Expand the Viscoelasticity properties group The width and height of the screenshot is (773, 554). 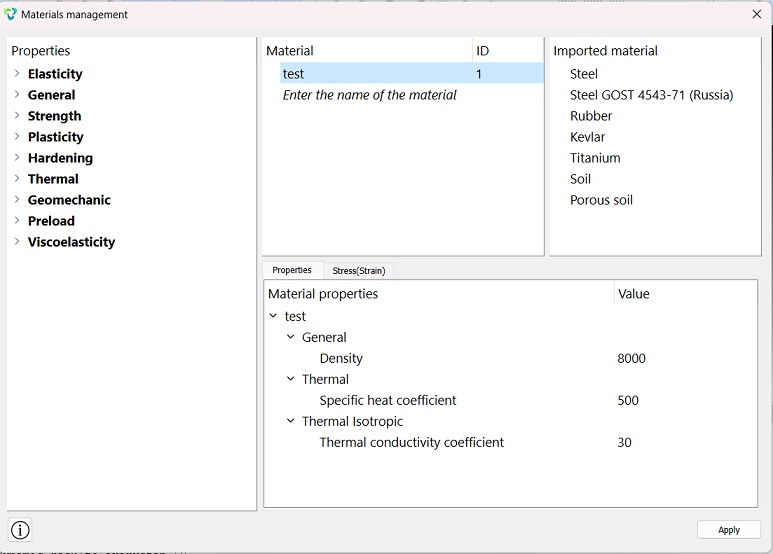[x=17, y=242]
